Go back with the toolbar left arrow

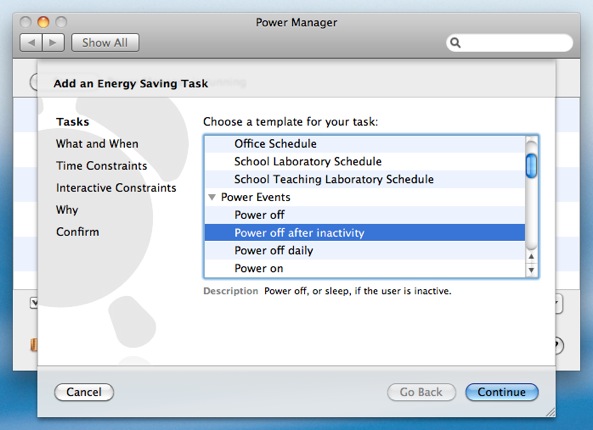click(x=31, y=43)
